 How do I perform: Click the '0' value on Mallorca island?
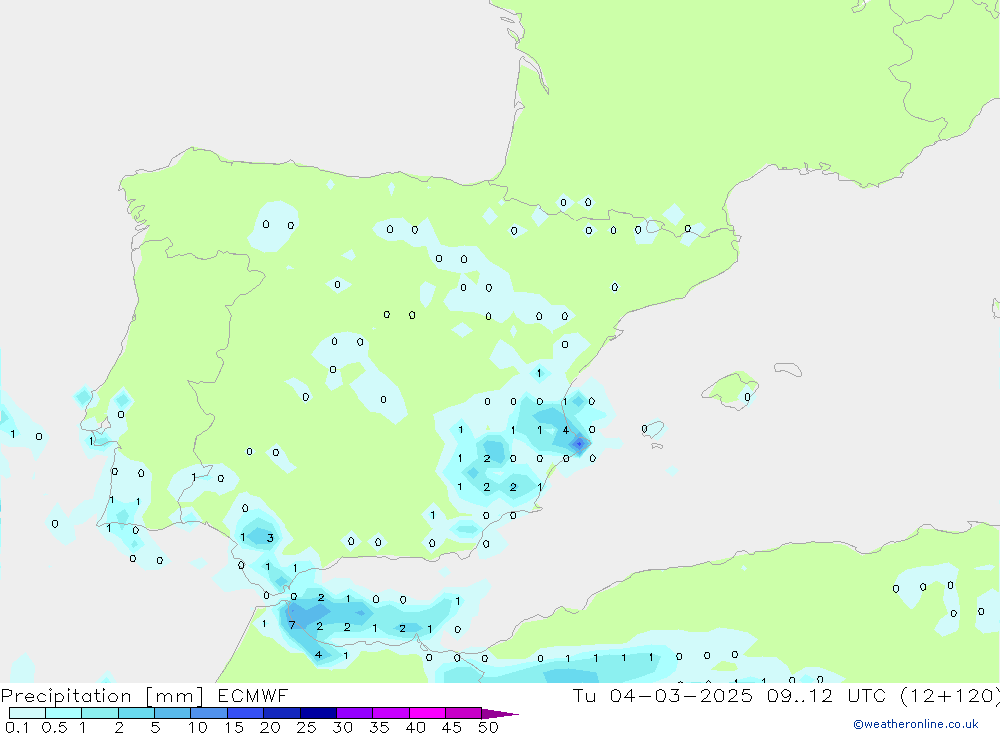tap(747, 397)
